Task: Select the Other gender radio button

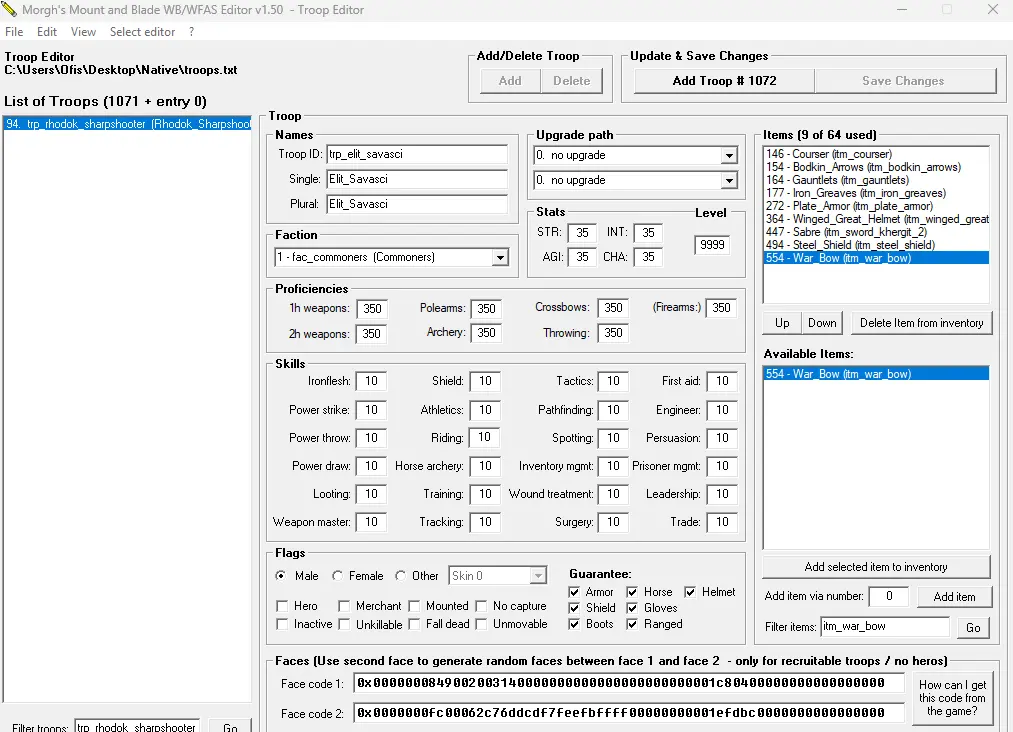Action: pyautogui.click(x=401, y=575)
